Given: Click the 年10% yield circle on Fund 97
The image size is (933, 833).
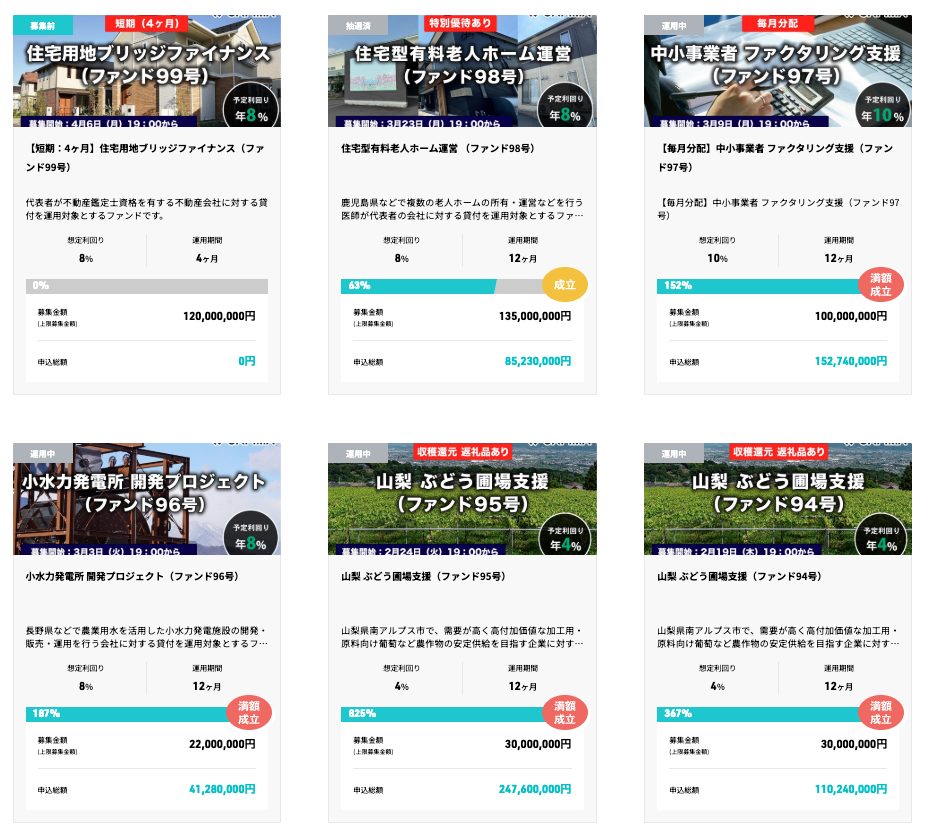Looking at the screenshot, I should pyautogui.click(x=882, y=108).
